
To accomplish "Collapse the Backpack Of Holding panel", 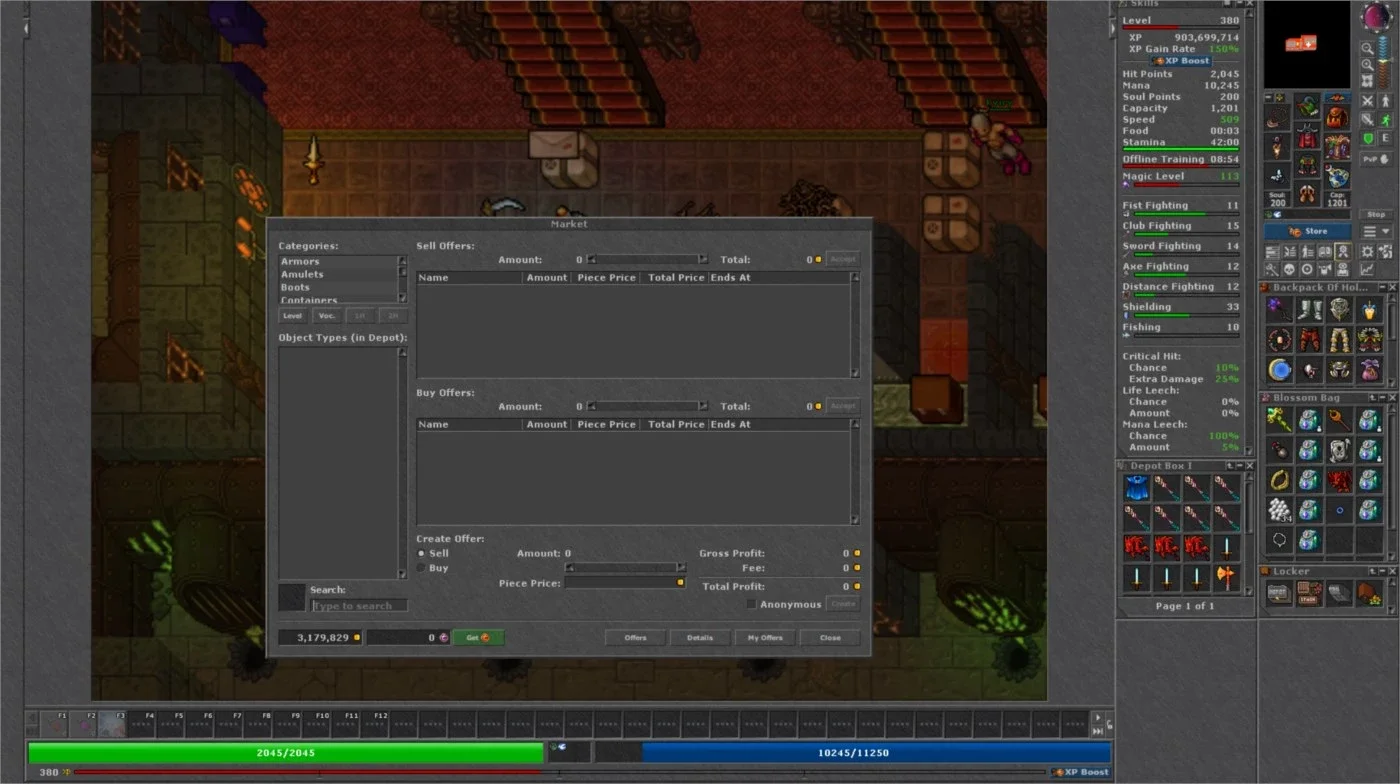I will [x=1381, y=287].
